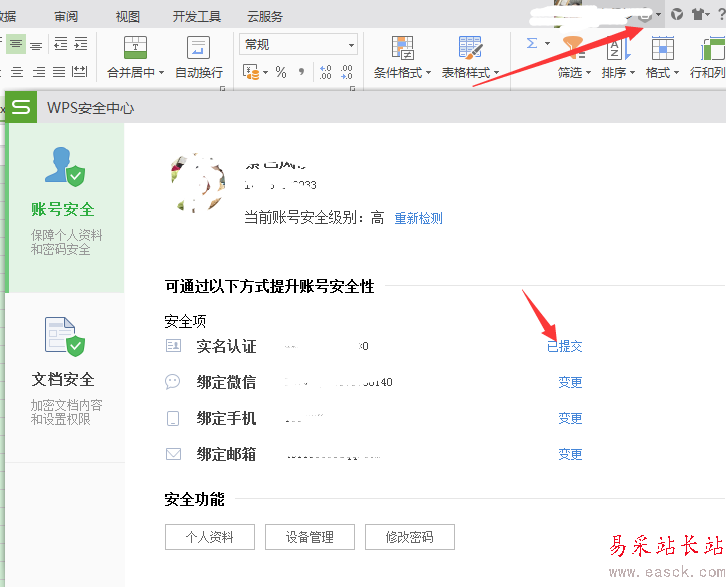
Task: Click the 排序 sort icon
Action: click(618, 48)
